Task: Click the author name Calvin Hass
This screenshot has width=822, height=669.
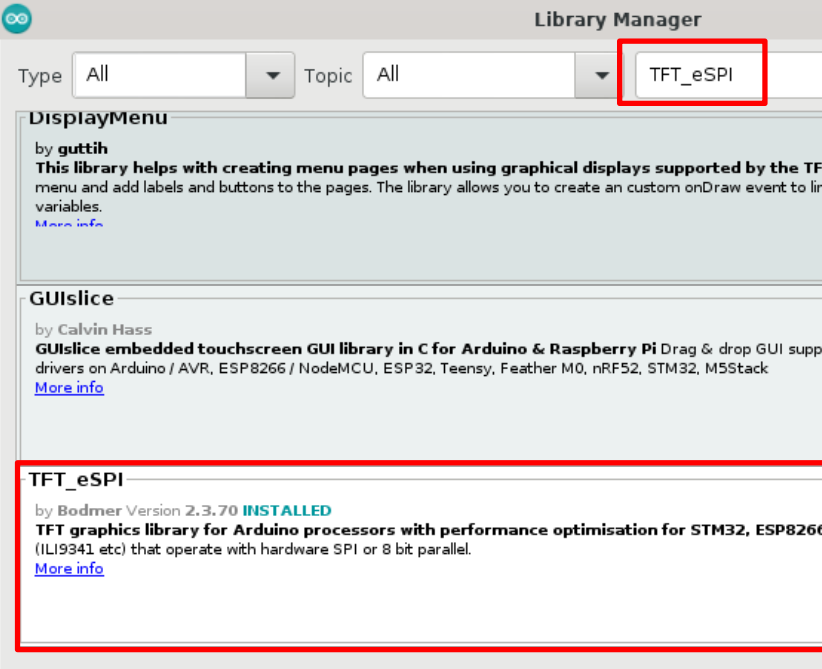Action: click(x=105, y=329)
